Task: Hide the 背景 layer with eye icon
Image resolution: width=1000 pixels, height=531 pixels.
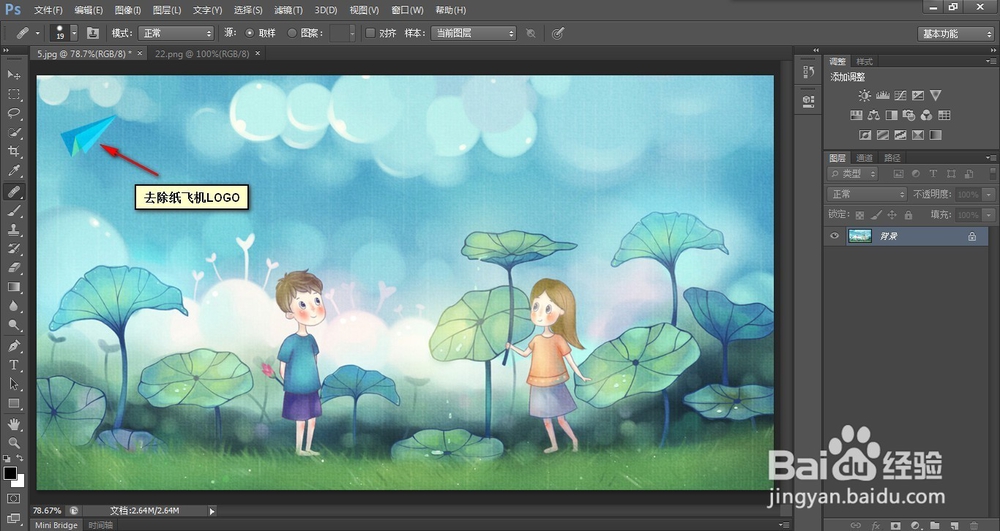Action: point(834,236)
